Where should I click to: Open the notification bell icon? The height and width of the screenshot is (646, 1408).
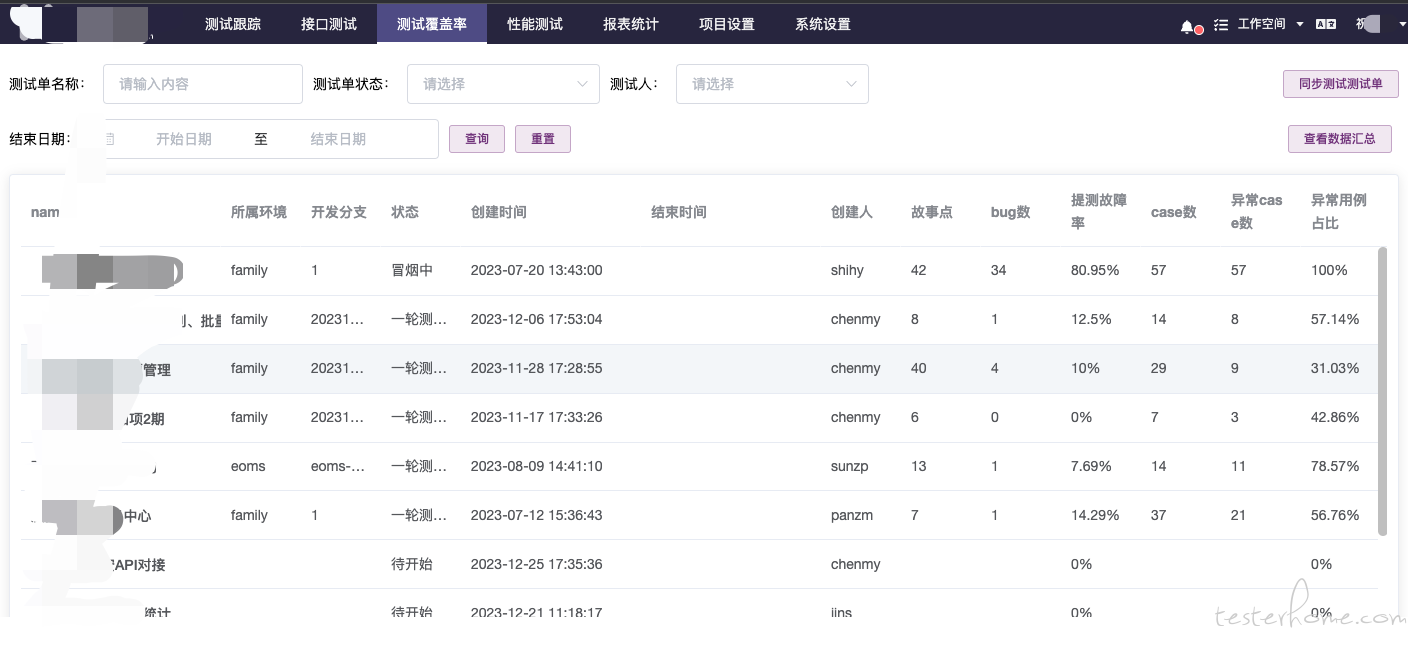pyautogui.click(x=1187, y=25)
